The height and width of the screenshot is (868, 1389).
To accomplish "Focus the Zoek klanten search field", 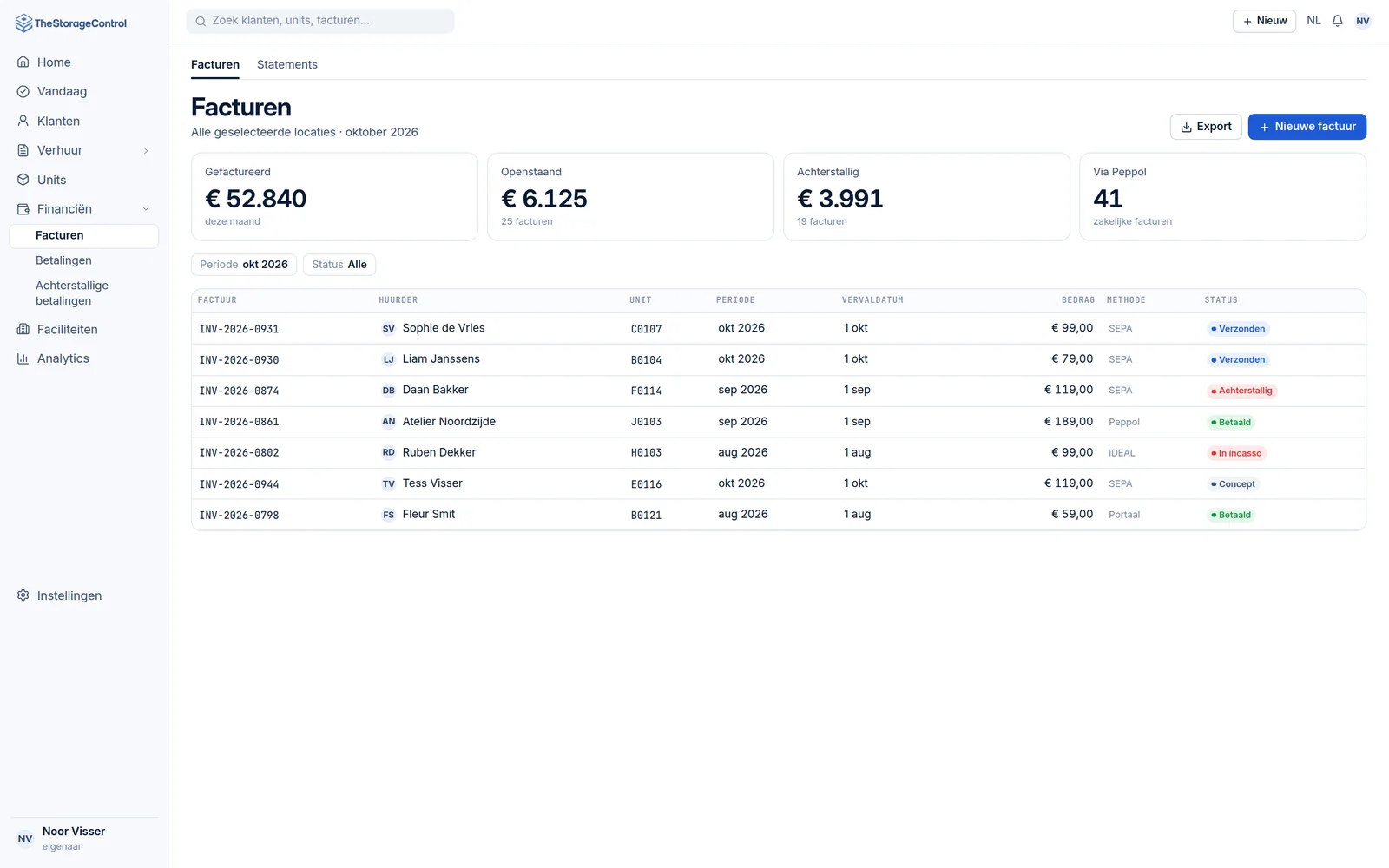I will pos(320,21).
